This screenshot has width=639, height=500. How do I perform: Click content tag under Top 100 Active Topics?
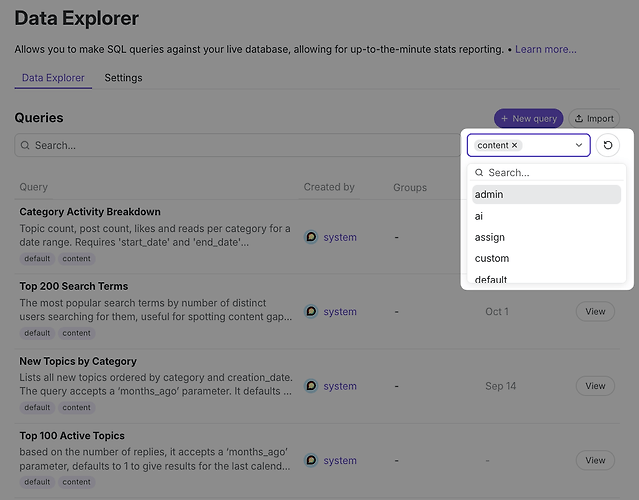77,482
